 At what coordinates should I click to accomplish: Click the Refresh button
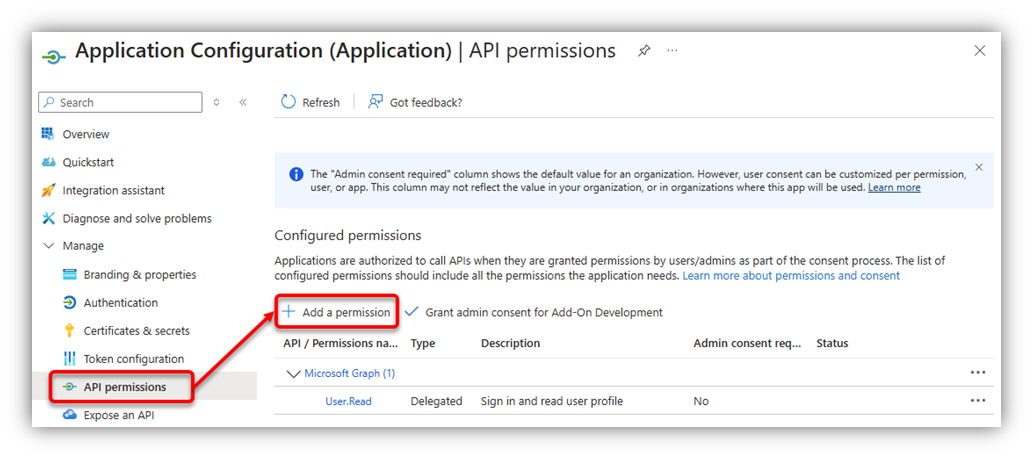point(310,102)
